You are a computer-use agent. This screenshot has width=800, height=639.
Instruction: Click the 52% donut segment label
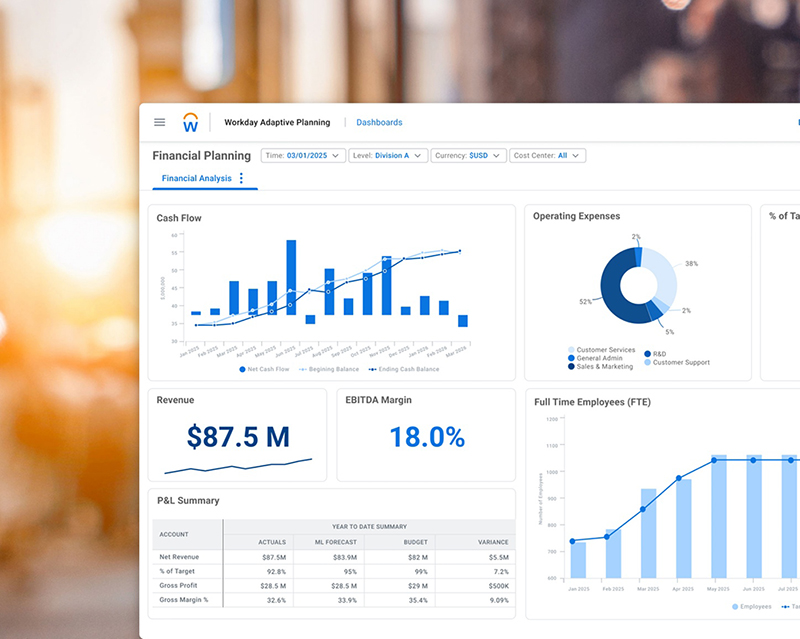click(585, 302)
